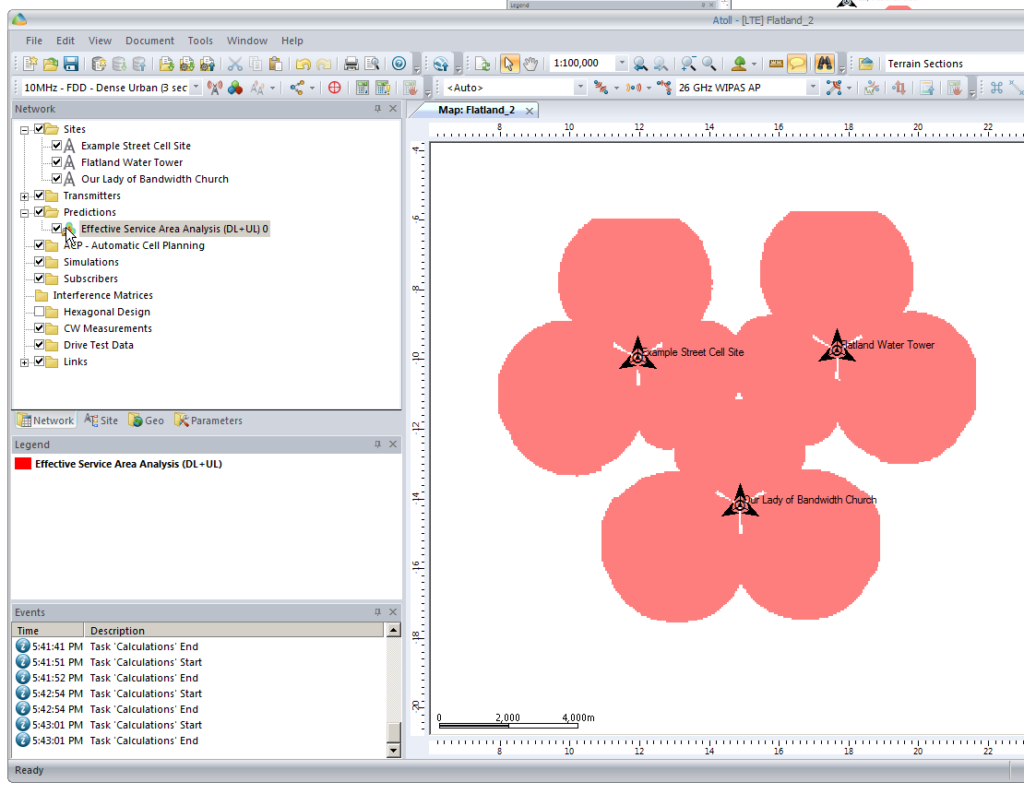Viewport: 1024px width, 794px height.
Task: Select Flatland Water Tower in the Sites tree
Action: [x=131, y=161]
